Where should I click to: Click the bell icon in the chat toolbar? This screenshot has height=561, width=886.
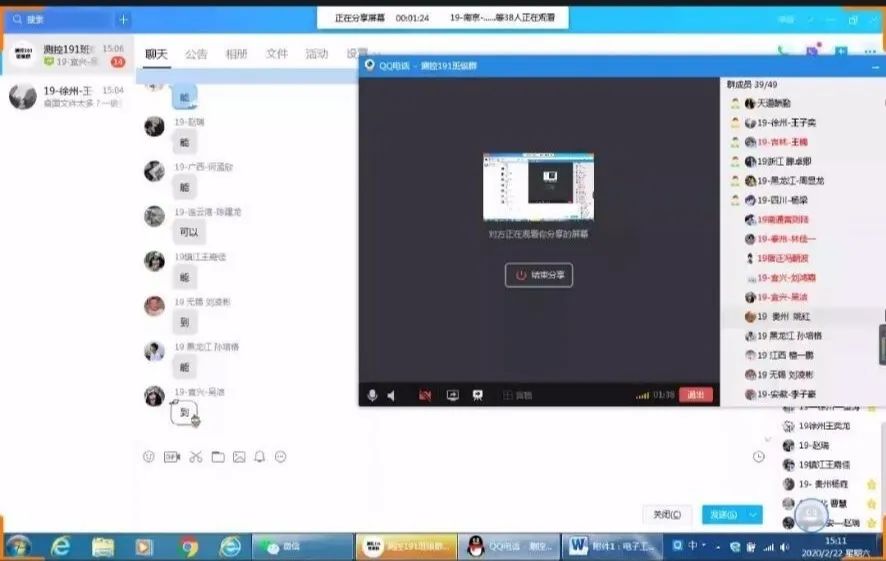[260, 457]
